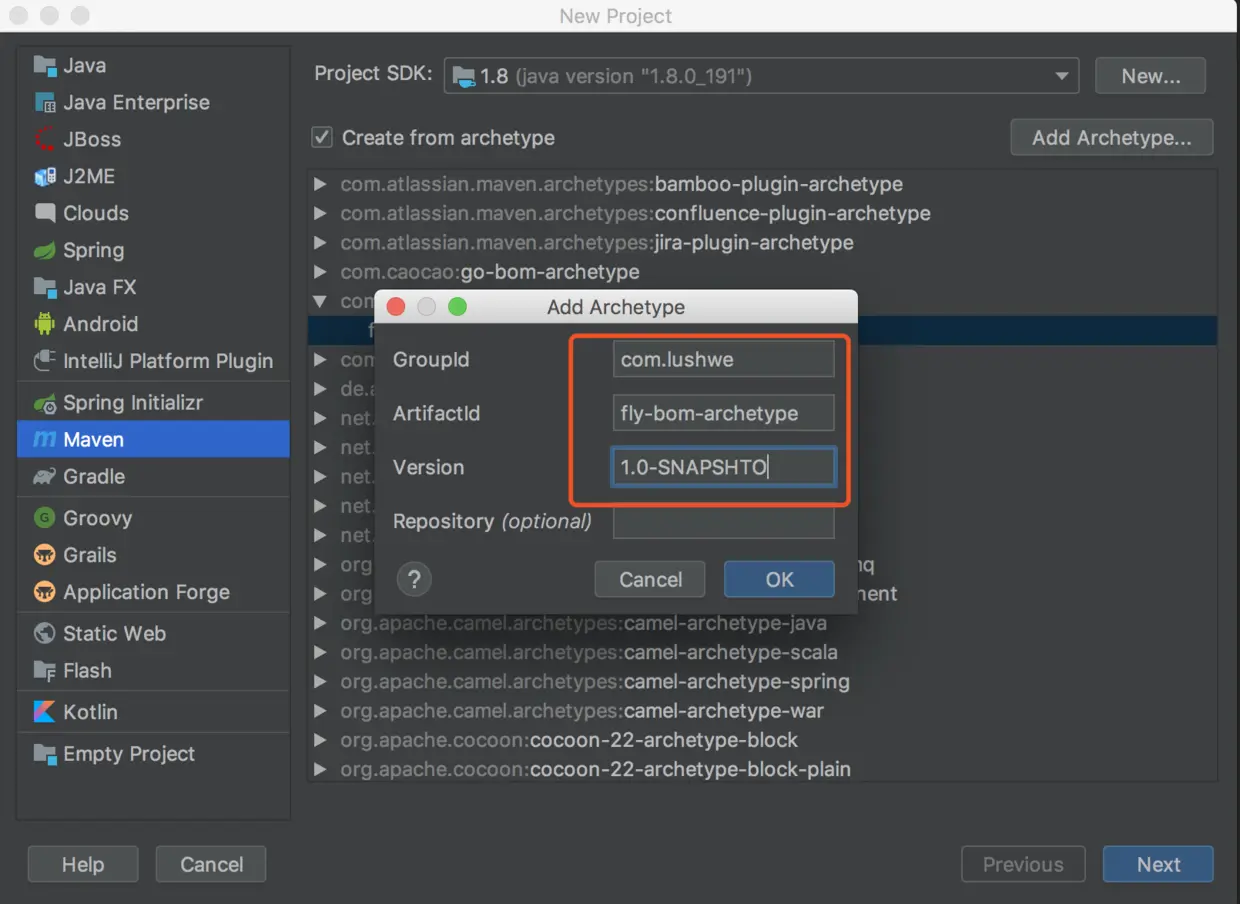Click the ArtifactId input field
Image resolution: width=1240 pixels, height=904 pixels.
[723, 413]
